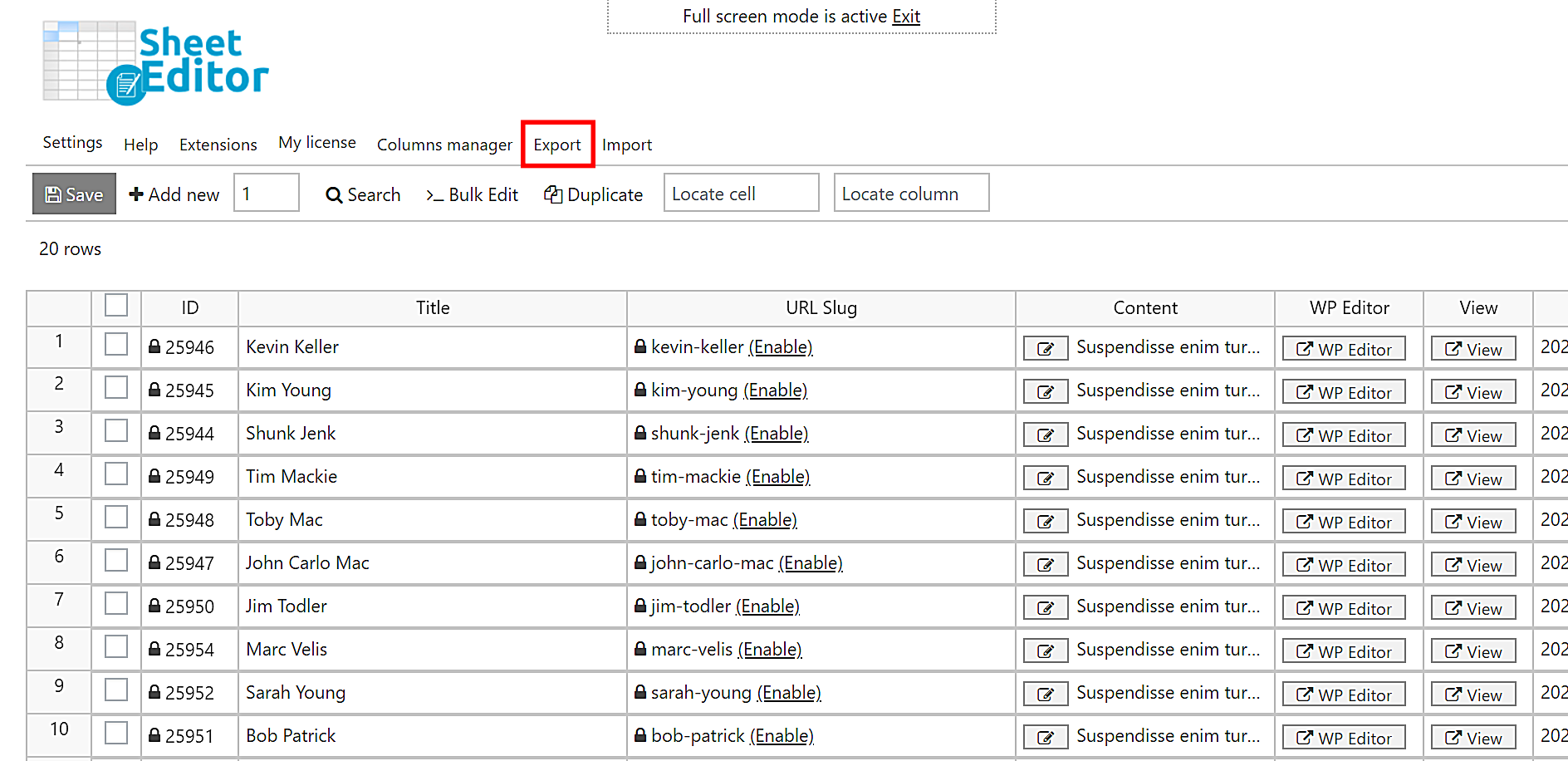
Task: Open View link for John Carlo Mac
Action: point(1472,565)
